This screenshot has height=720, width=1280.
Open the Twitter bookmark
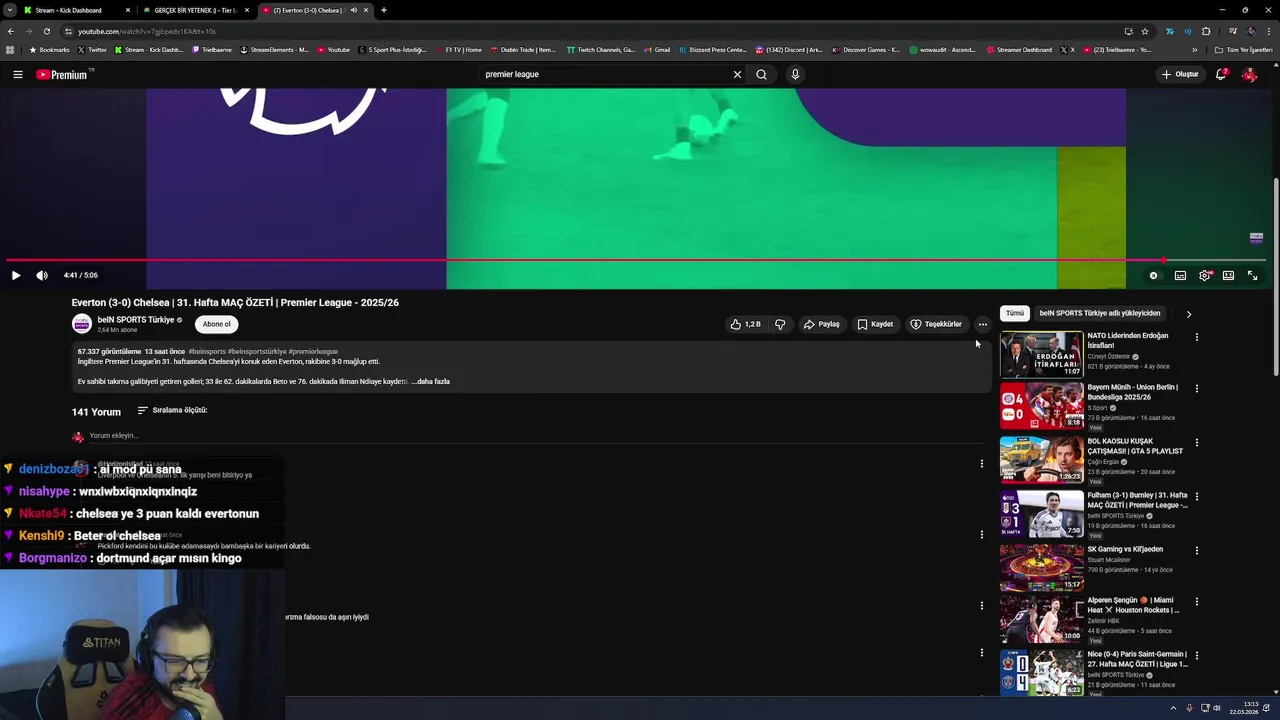92,50
